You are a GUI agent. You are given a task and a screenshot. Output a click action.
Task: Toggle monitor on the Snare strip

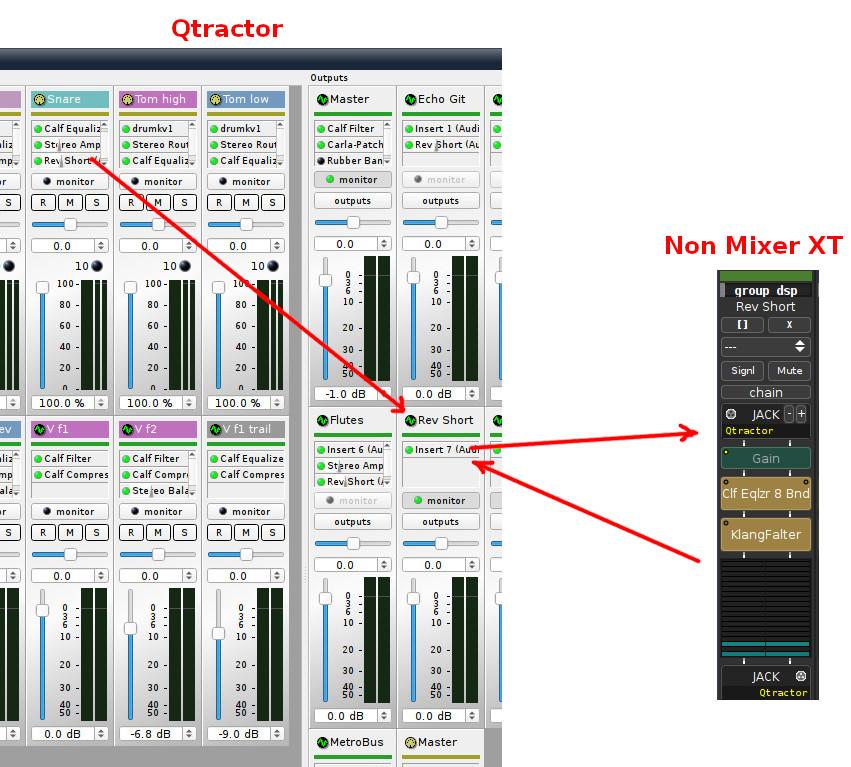pos(70,181)
